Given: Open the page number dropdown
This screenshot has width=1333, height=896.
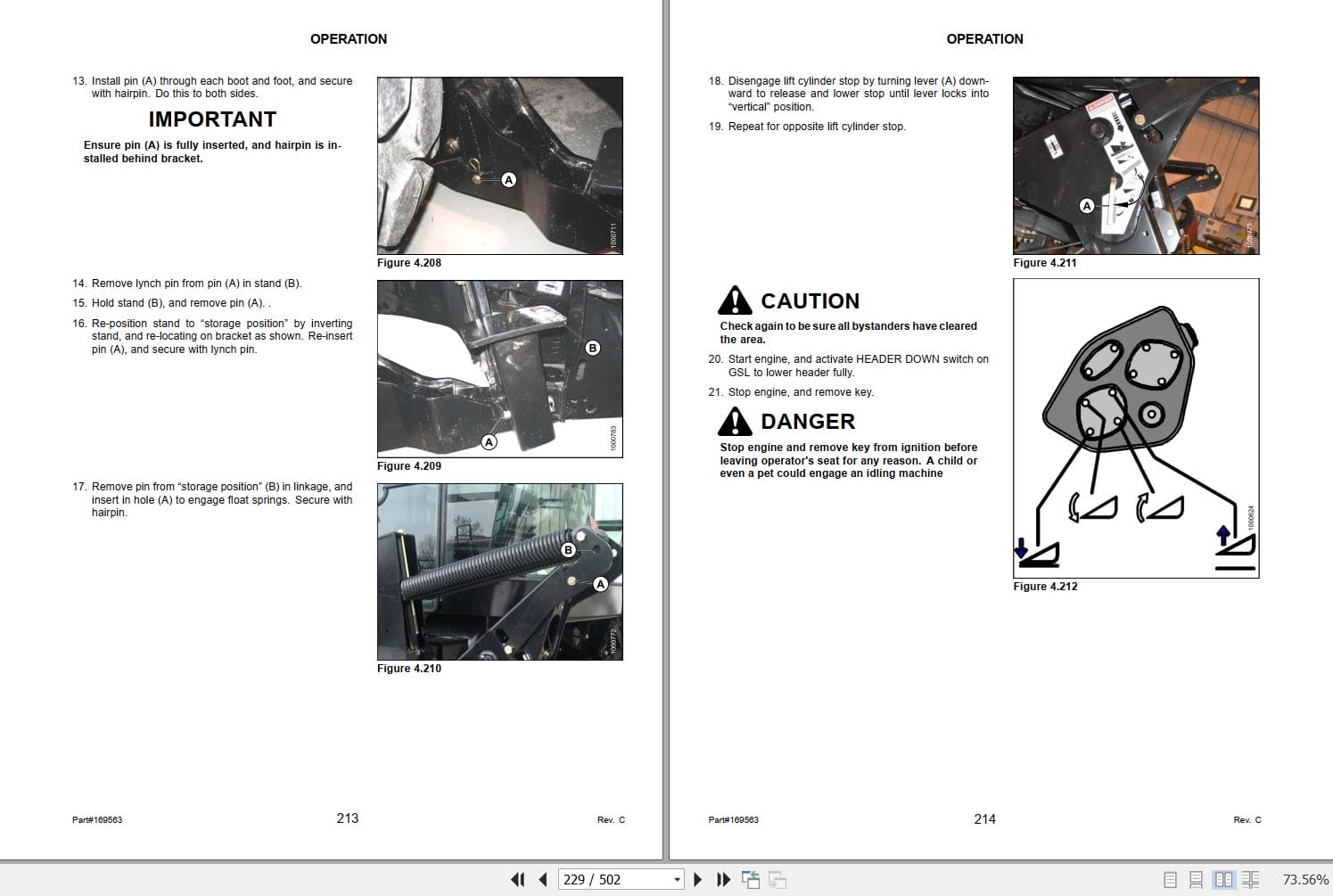Looking at the screenshot, I should pyautogui.click(x=676, y=879).
